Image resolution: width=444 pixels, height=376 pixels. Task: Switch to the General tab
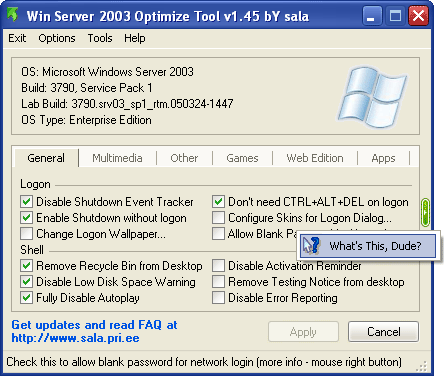46,158
